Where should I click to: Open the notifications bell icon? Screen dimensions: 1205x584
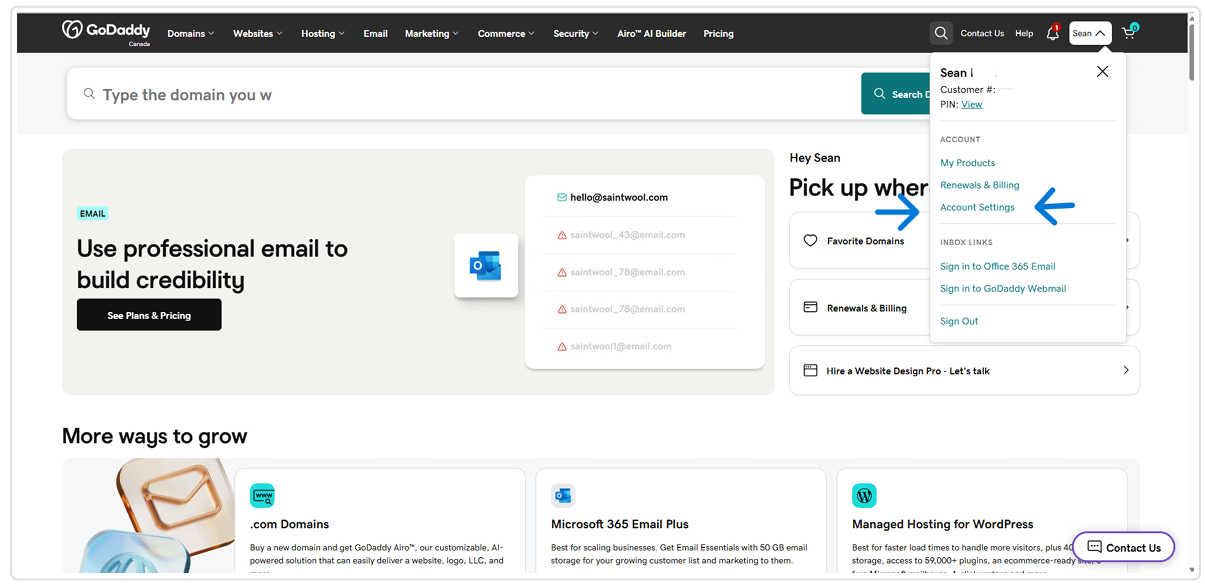coord(1053,33)
